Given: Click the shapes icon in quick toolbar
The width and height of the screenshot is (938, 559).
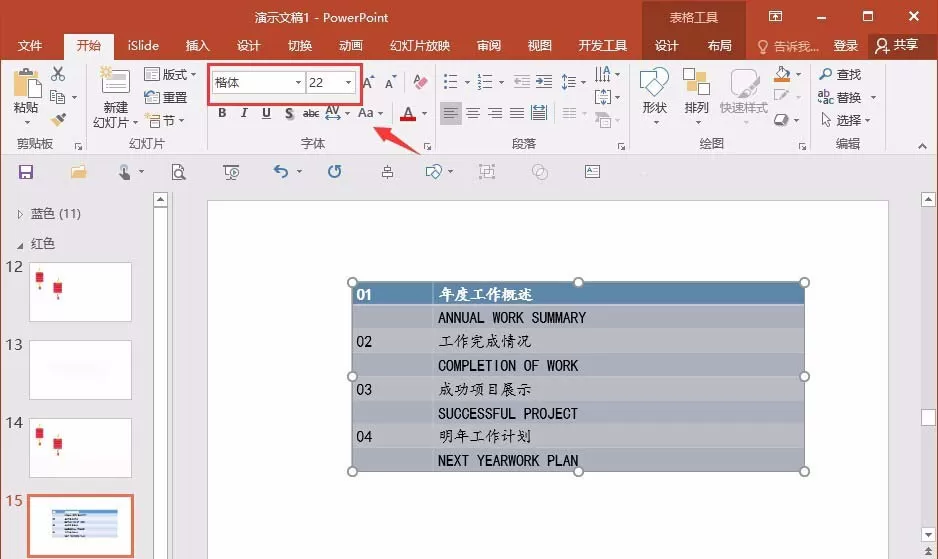Looking at the screenshot, I should (x=434, y=172).
